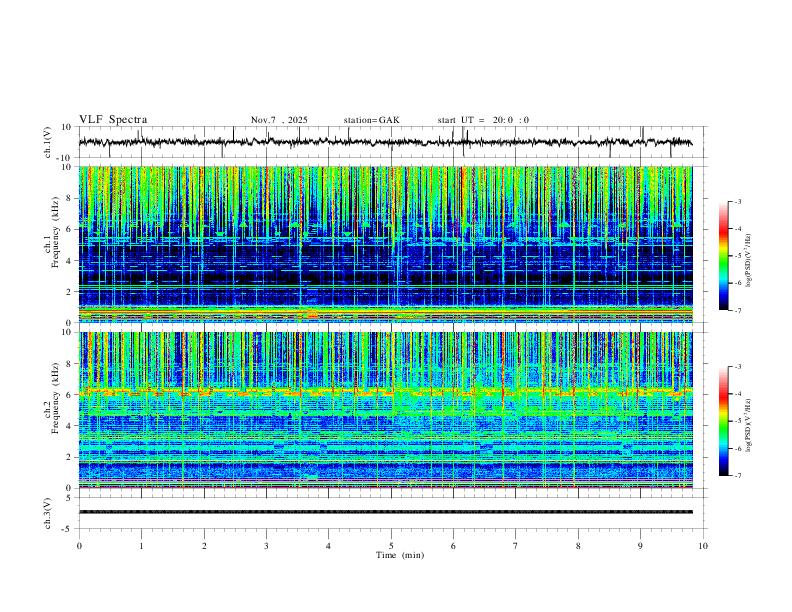Click the "4" kHz tick of ch.2 spectrogram
This screenshot has width=792, height=612.
pyautogui.click(x=70, y=426)
